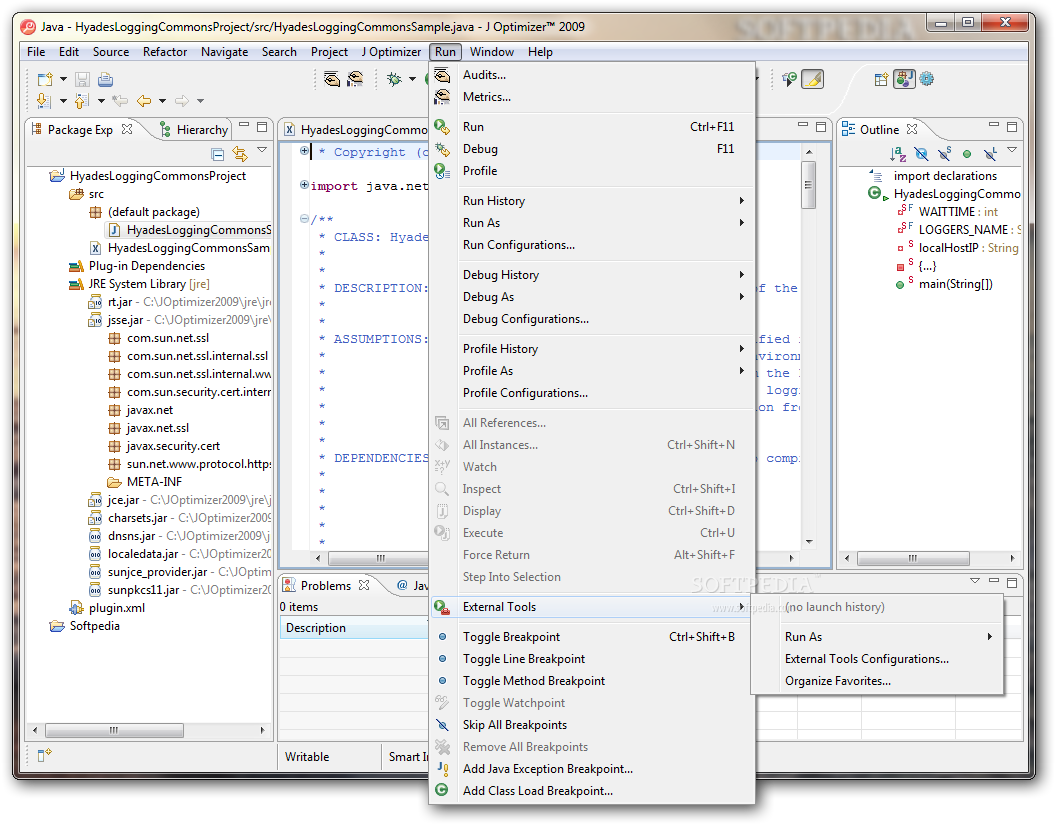Open the dropdown next to New icon

click(x=63, y=79)
